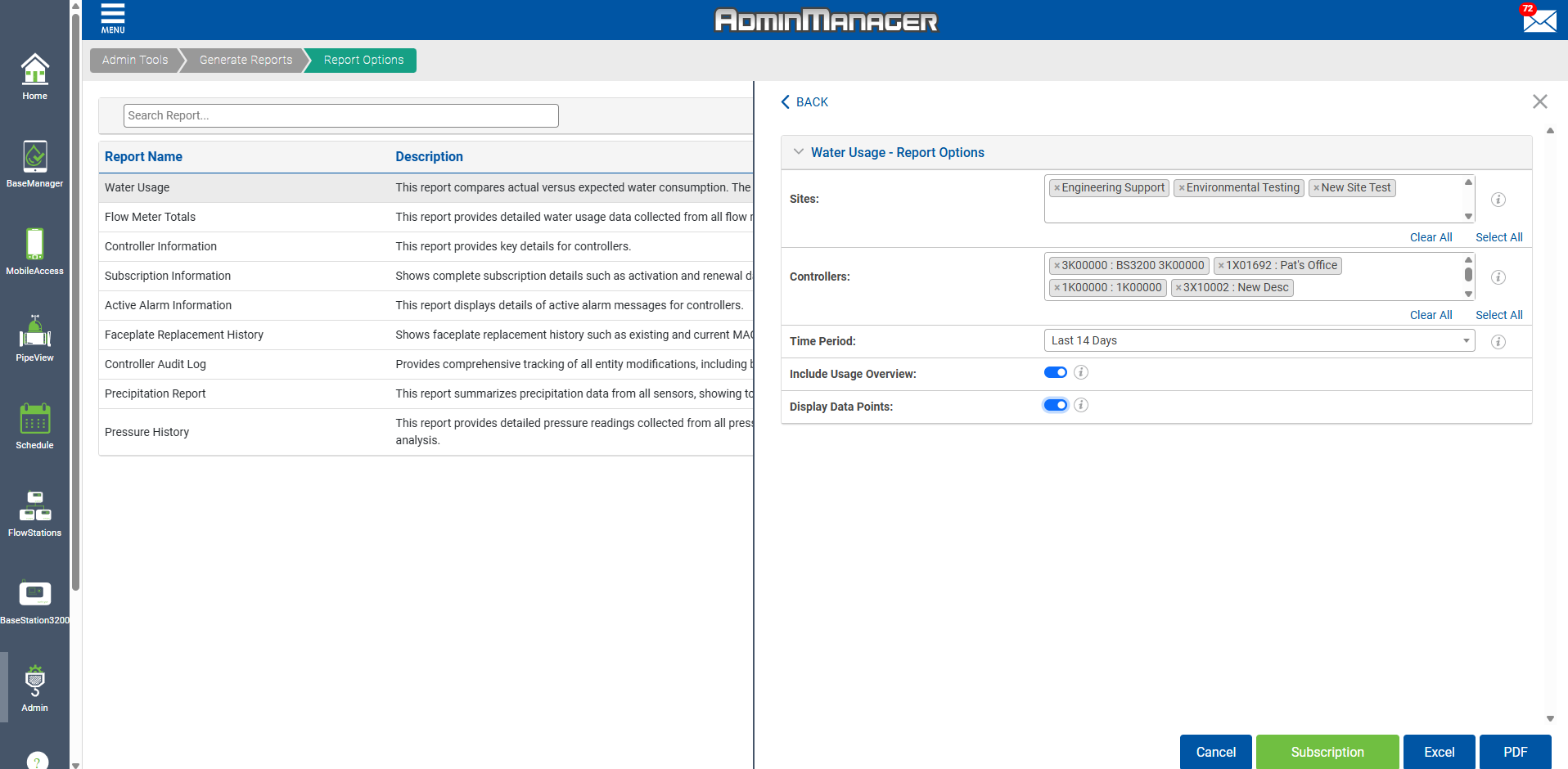This screenshot has width=1568, height=769.
Task: Click the info icon beside Time Period
Action: (1498, 342)
